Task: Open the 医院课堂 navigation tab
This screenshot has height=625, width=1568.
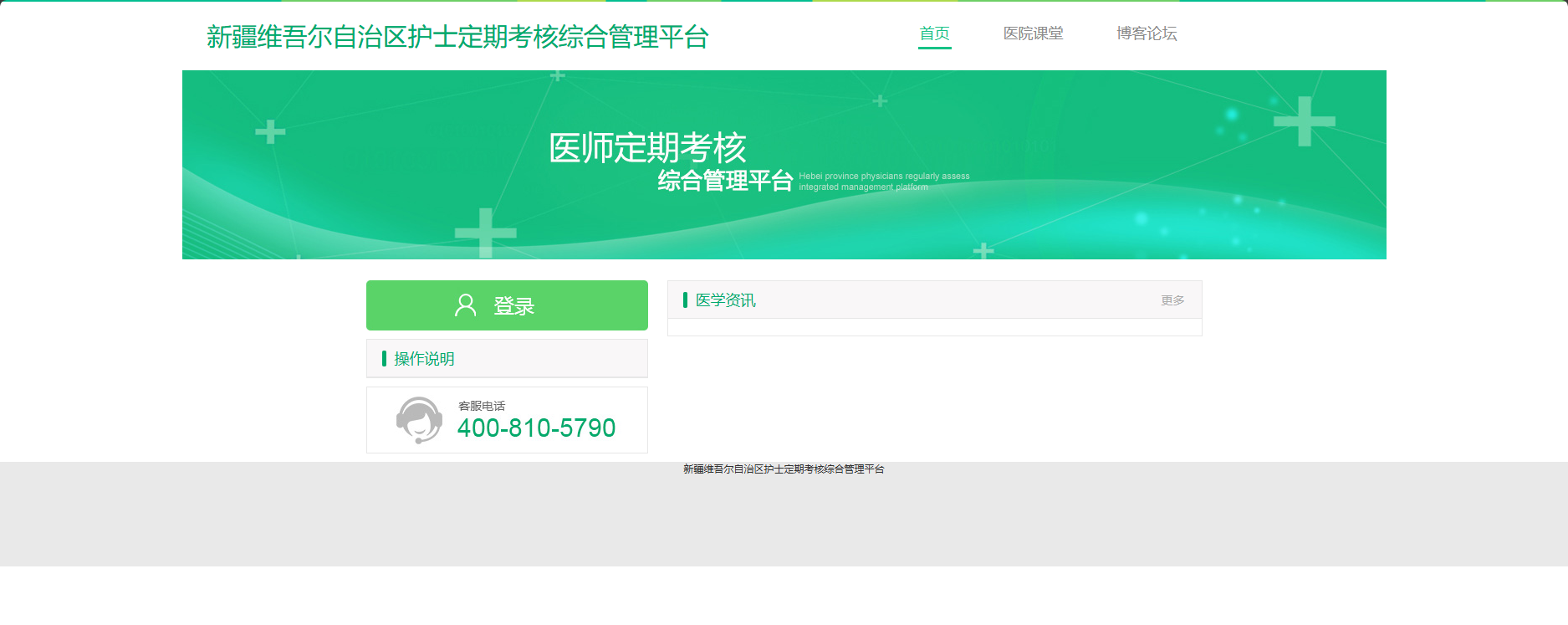Action: point(1033,33)
